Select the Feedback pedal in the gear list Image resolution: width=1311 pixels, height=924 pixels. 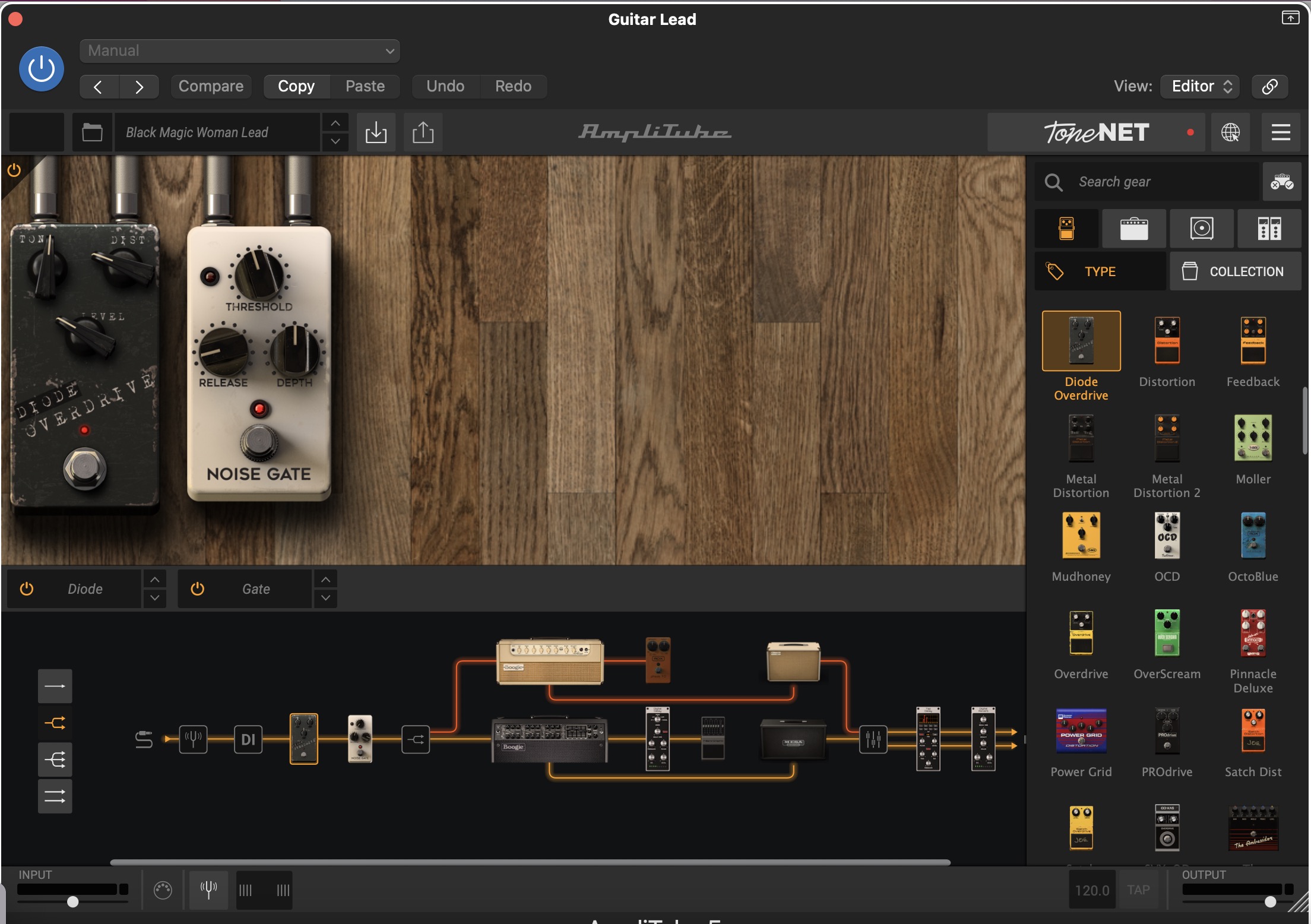point(1253,341)
